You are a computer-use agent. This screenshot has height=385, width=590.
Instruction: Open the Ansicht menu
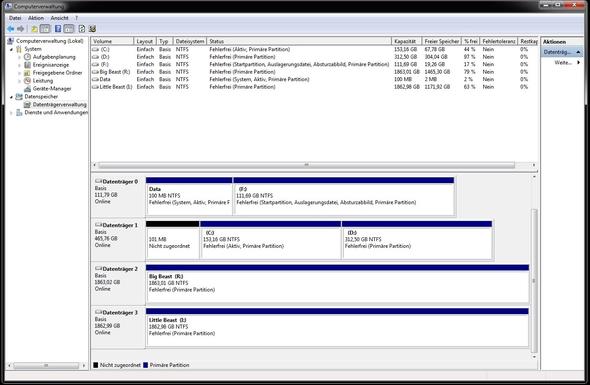coord(59,18)
